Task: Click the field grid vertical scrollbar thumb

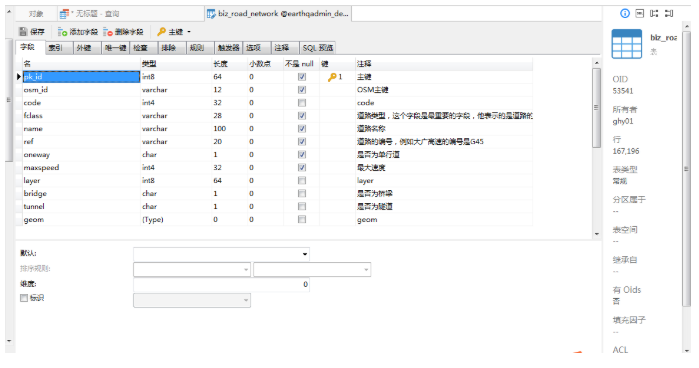Action: point(596,108)
